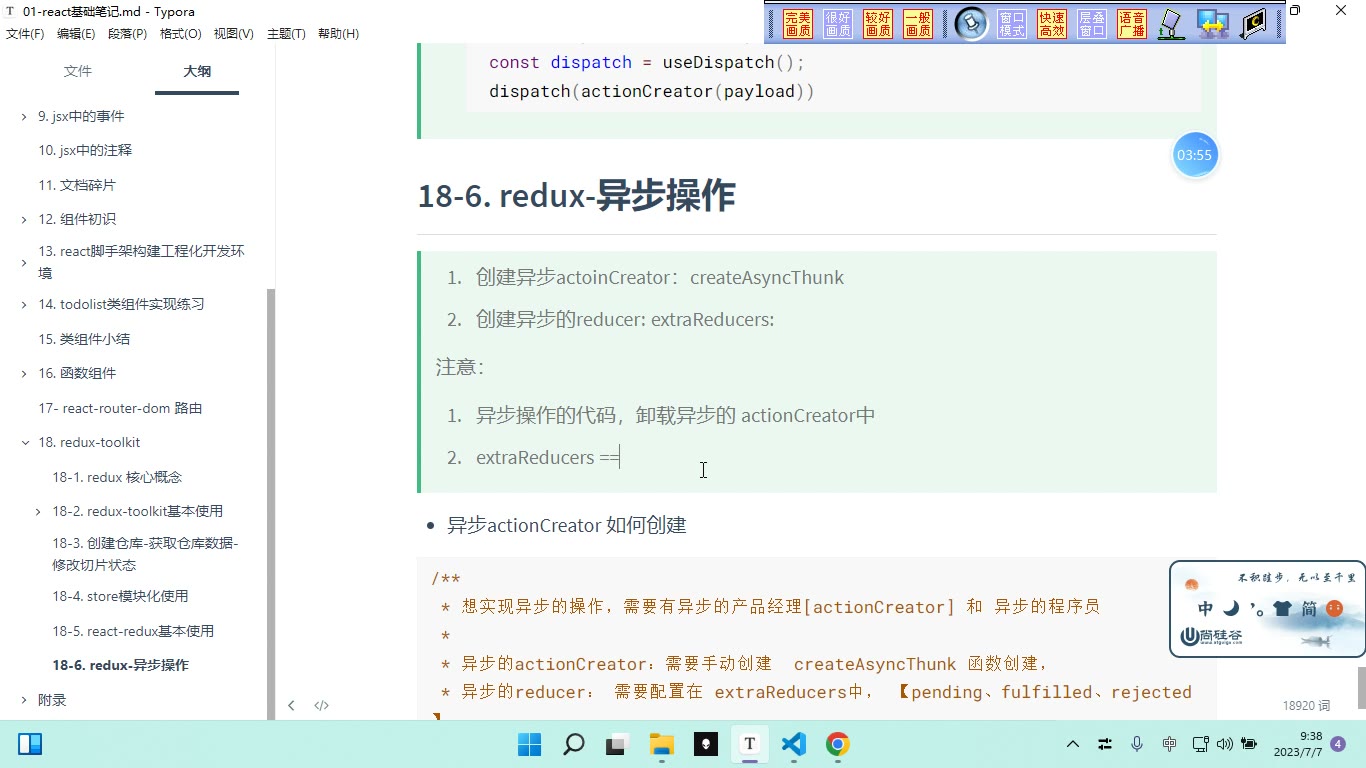1366x768 pixels.
Task: Expand the 16. 函数组件 outline item
Action: pyautogui.click(x=25, y=373)
